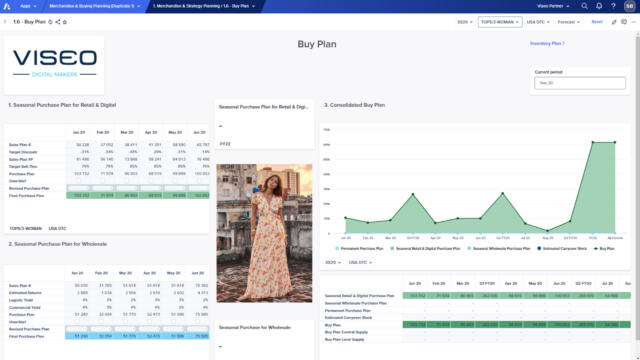
Task: Open the comments icon in the toolbar
Action: coord(624,22)
